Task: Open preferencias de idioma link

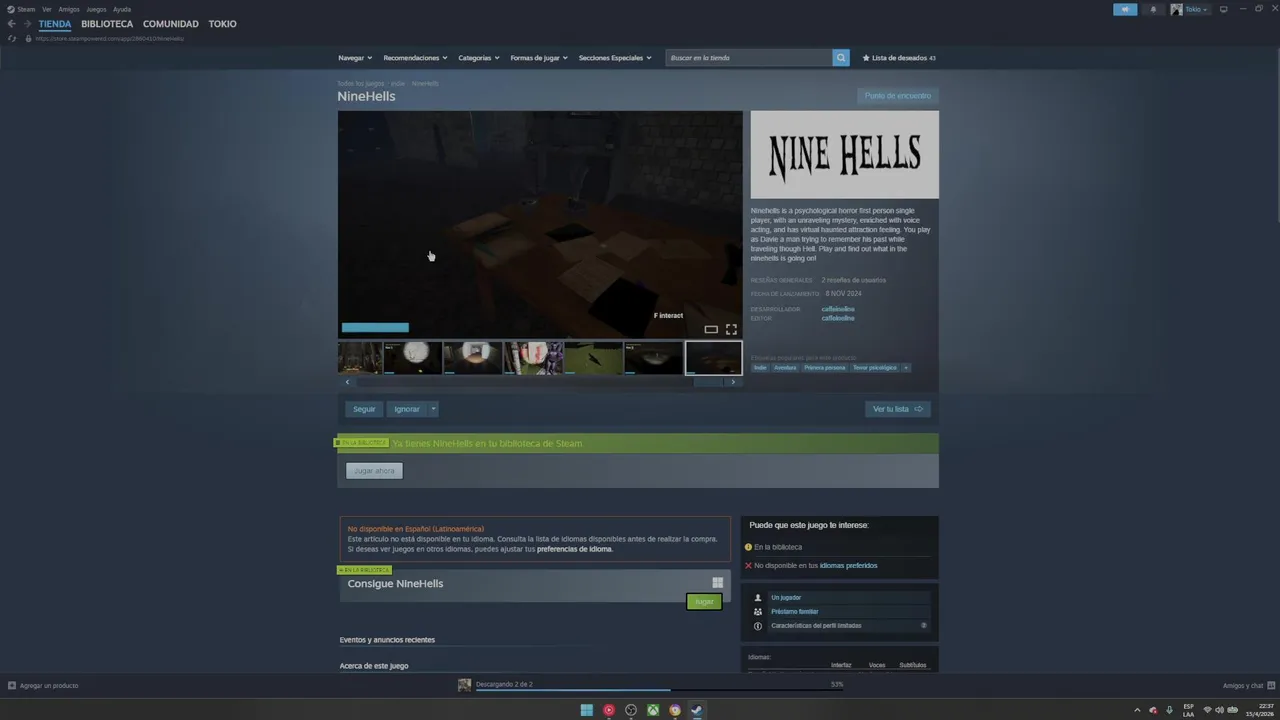Action: (x=574, y=549)
